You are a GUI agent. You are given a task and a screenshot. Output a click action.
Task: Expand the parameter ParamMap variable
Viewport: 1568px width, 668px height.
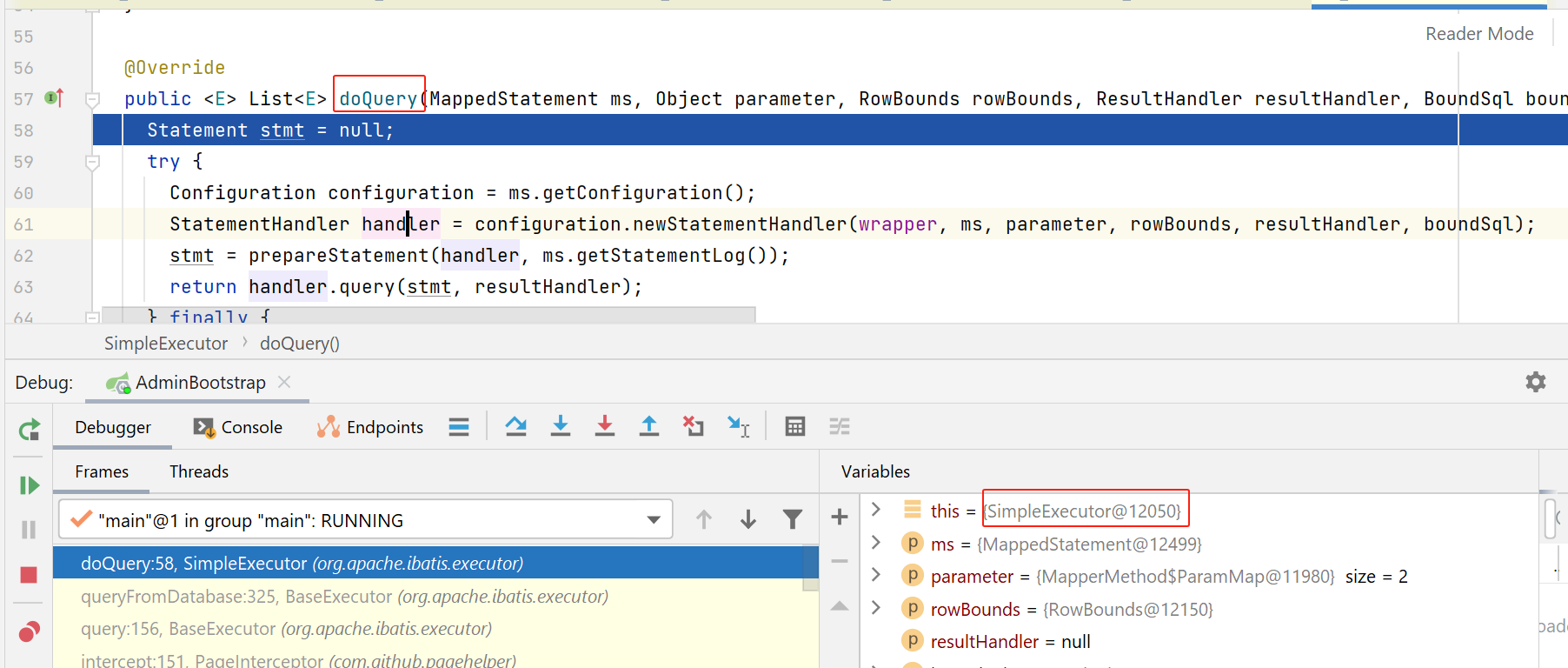876,576
